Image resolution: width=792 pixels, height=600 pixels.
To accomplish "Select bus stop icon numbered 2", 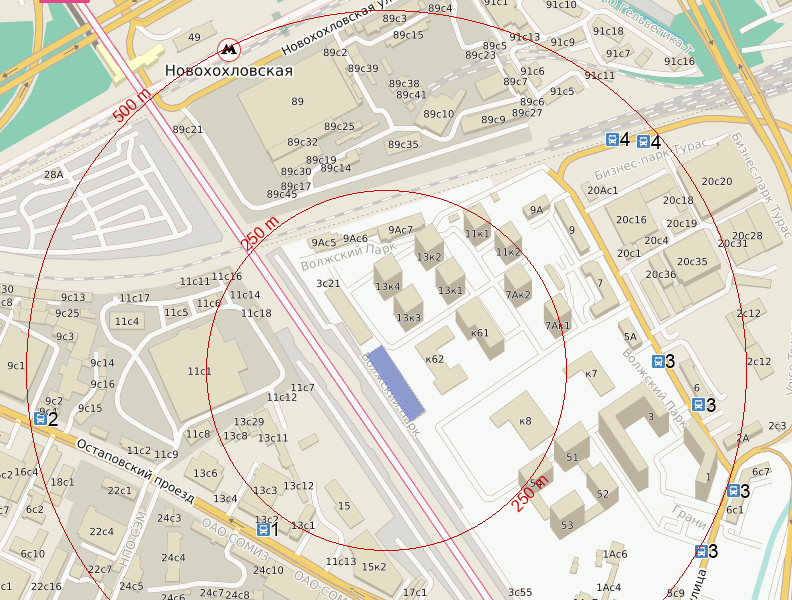I will point(40,419).
